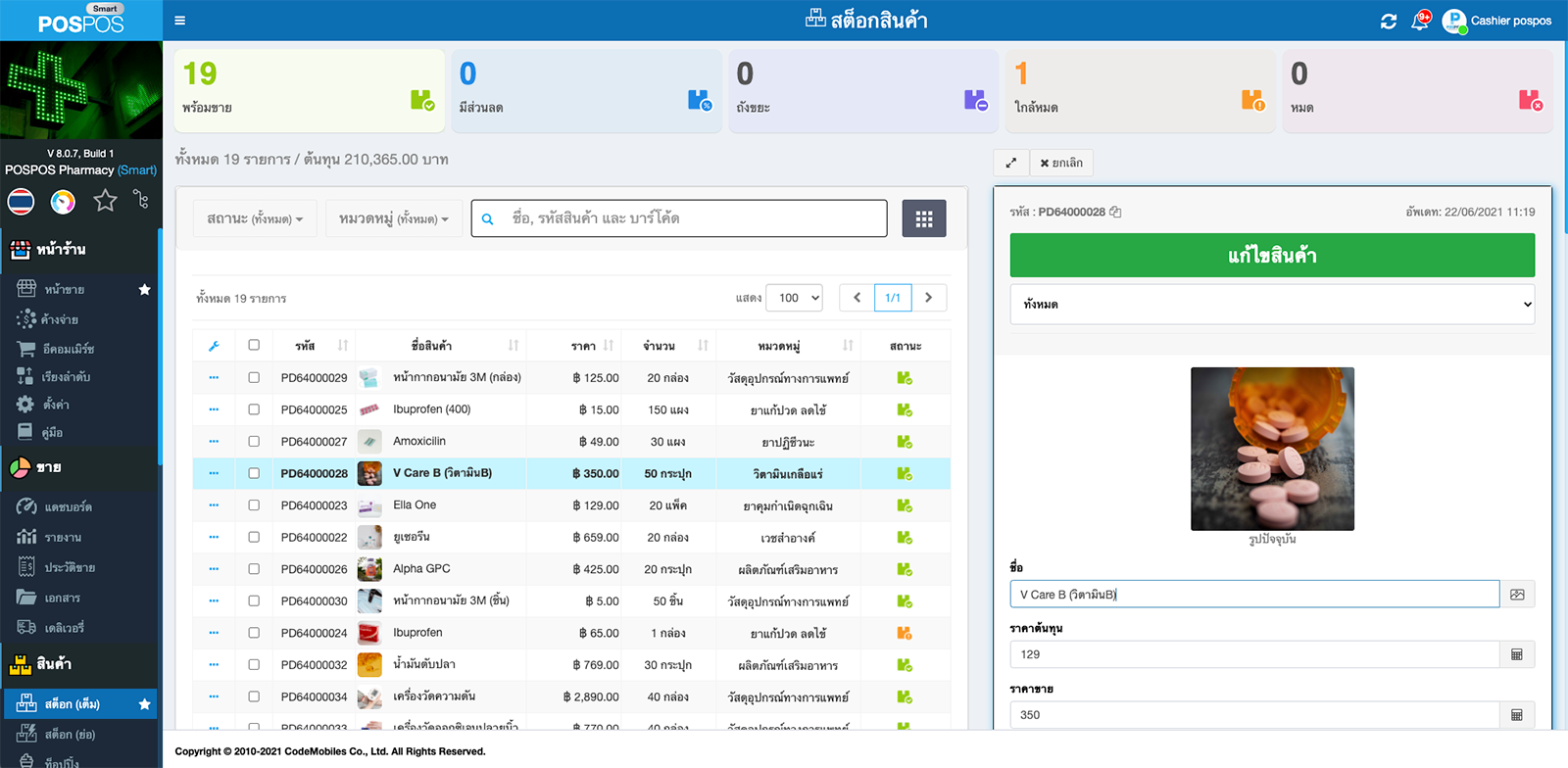Viewport: 1568px width, 768px height.
Task: Open calculator for cost price field
Action: 1516,654
